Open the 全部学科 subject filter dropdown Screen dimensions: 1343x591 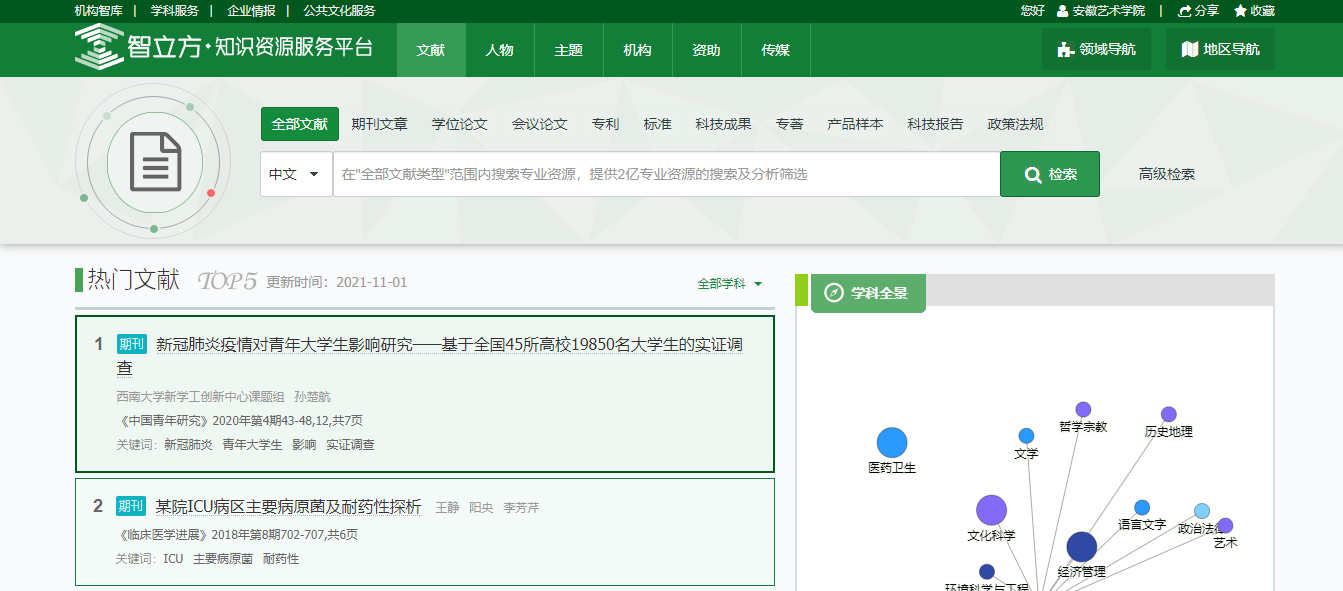click(x=730, y=284)
